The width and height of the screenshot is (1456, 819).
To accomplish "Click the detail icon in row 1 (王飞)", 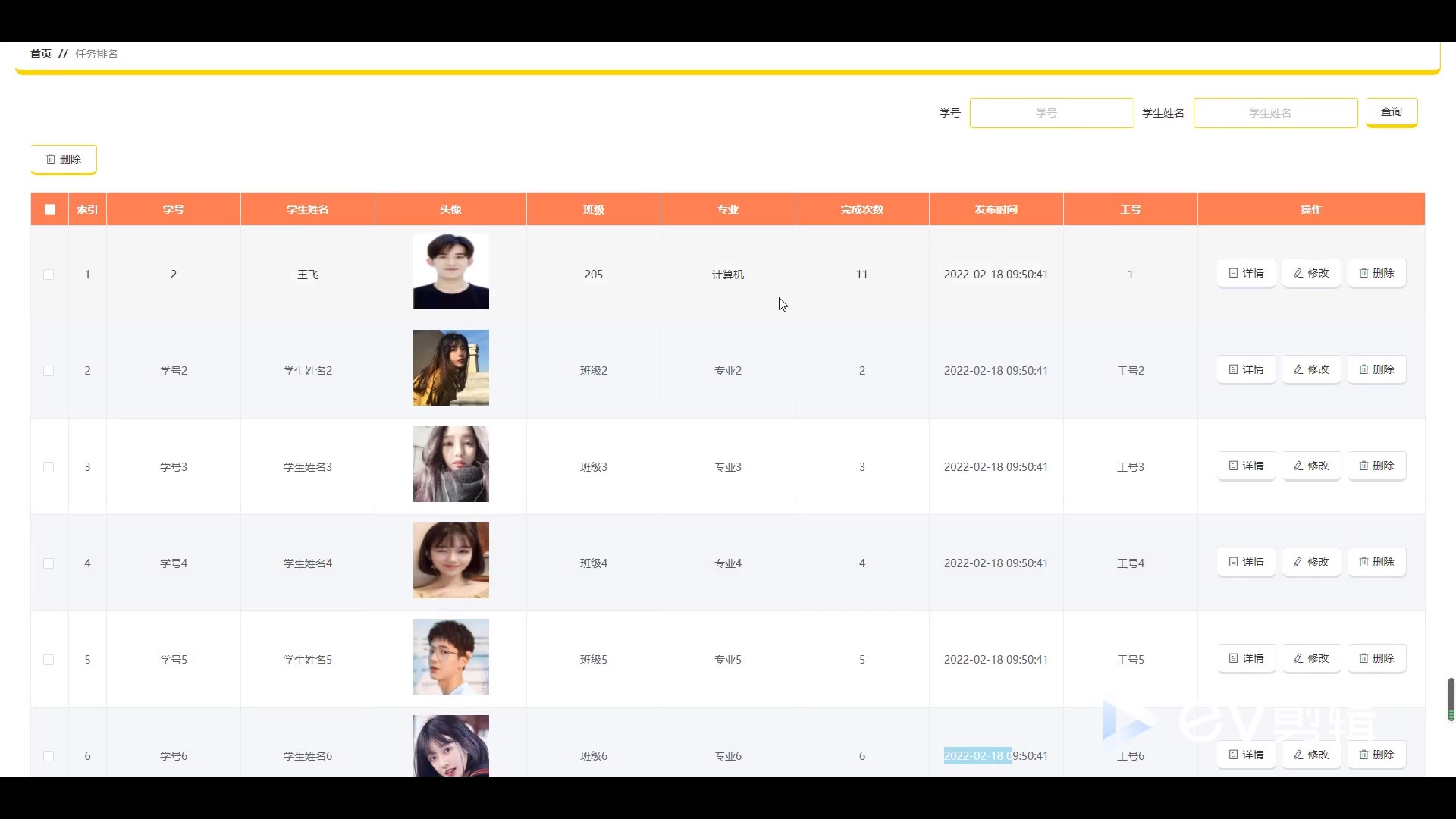I will click(1233, 273).
